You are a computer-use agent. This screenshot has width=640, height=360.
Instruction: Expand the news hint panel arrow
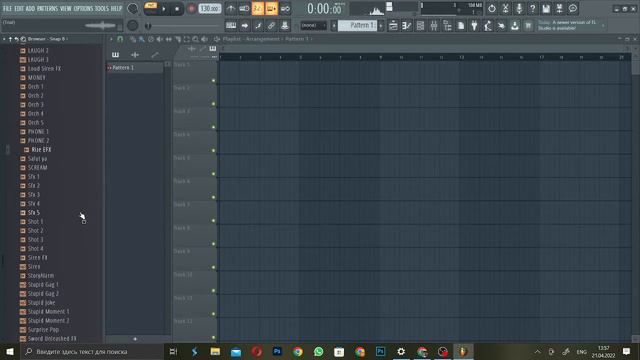click(604, 26)
